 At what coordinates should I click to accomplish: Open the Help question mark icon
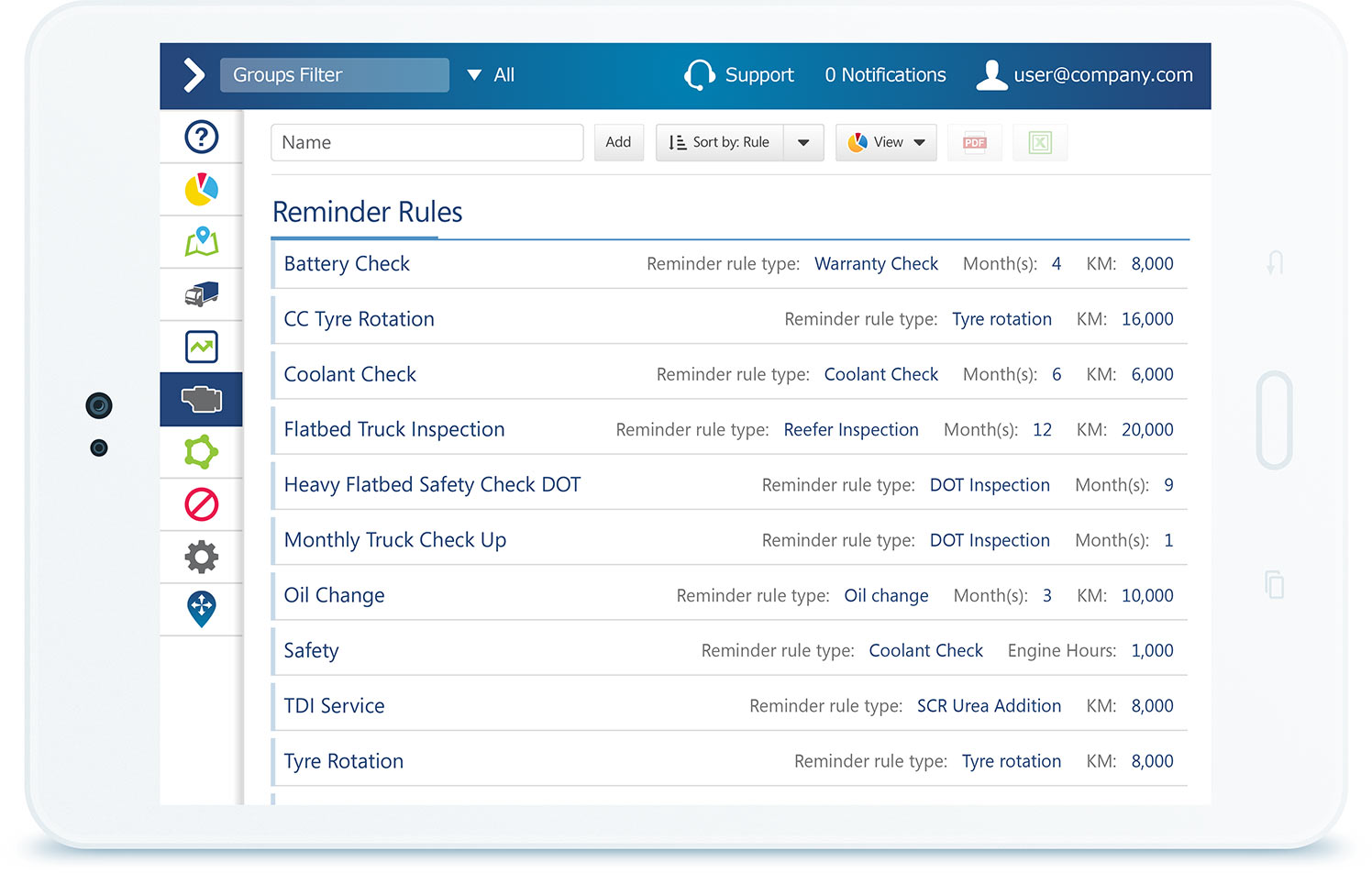click(x=202, y=138)
